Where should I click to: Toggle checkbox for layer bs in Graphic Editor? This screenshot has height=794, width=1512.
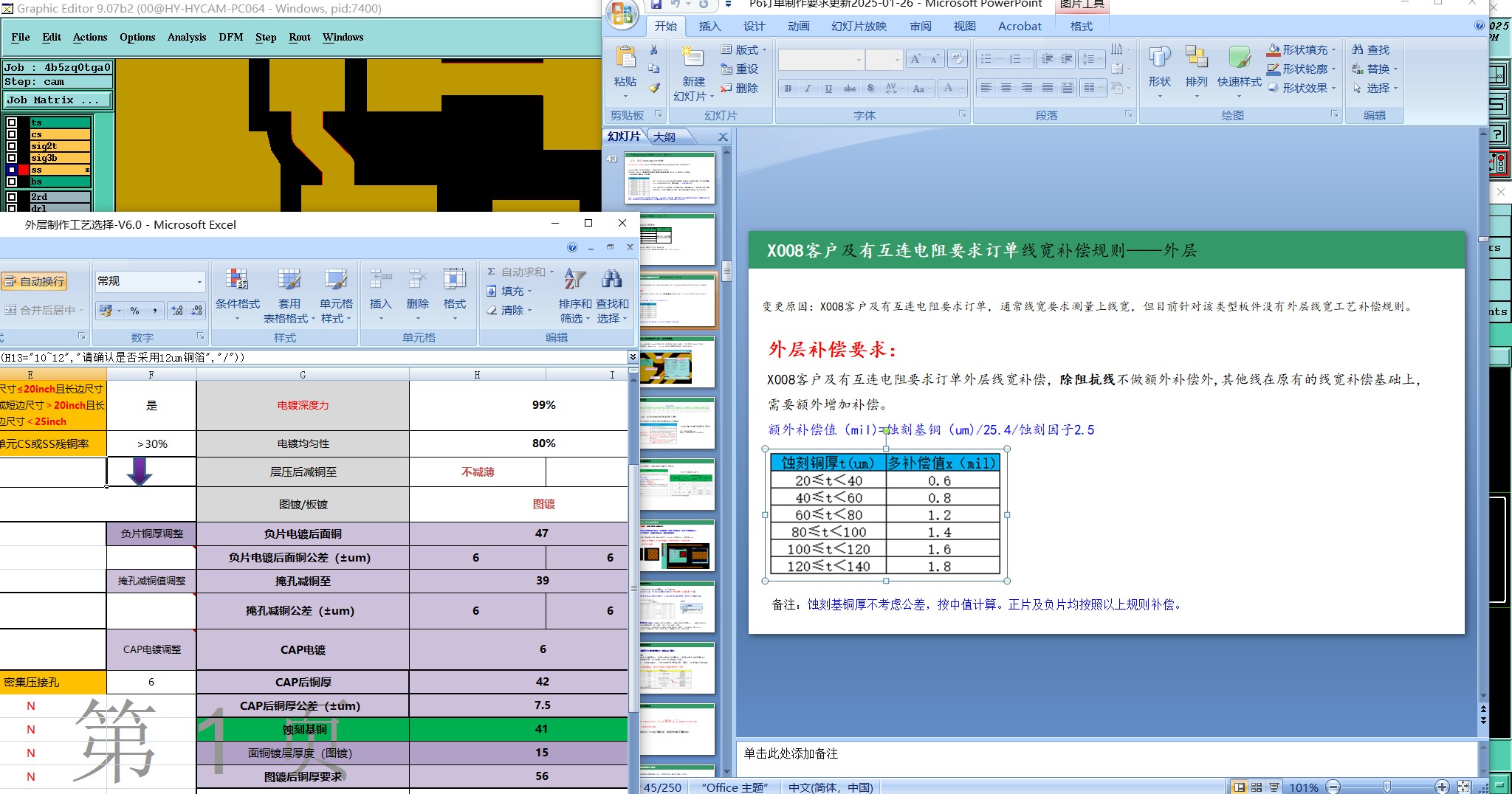[12, 182]
